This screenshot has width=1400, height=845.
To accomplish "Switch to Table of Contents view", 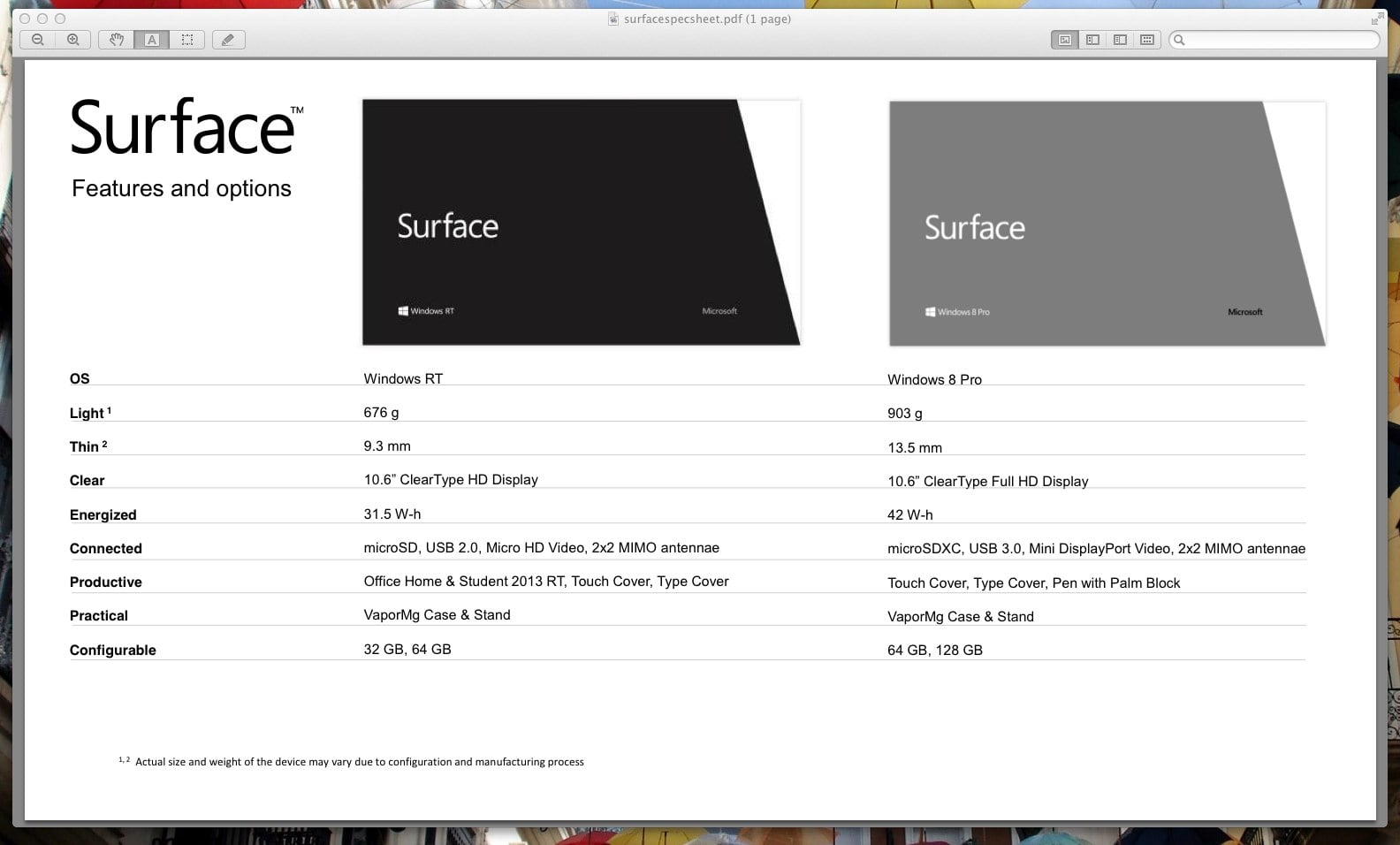I will pyautogui.click(x=1120, y=40).
